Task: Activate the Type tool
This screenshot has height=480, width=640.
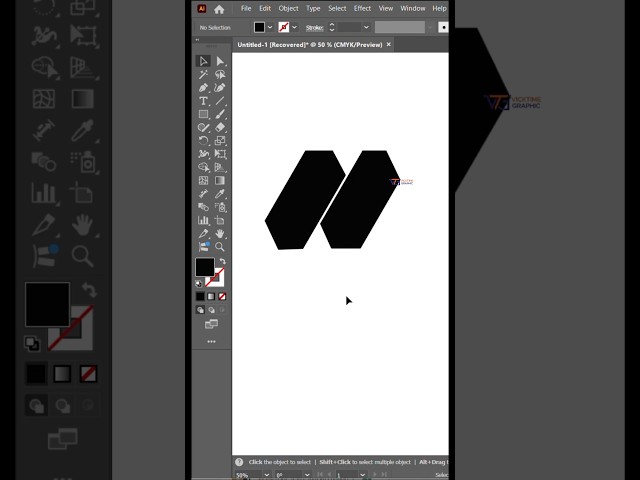Action: tap(203, 101)
